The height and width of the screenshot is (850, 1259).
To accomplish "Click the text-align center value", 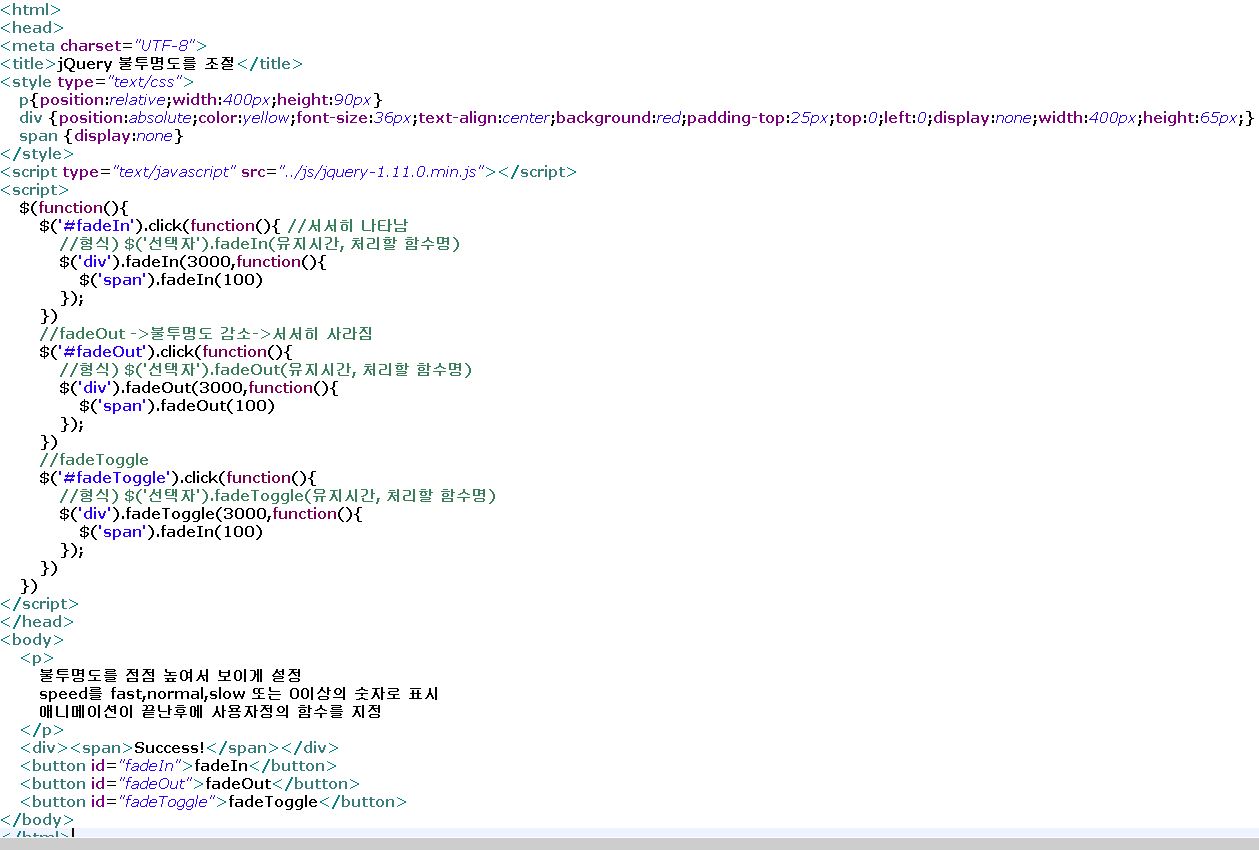I will pyautogui.click(x=484, y=117).
